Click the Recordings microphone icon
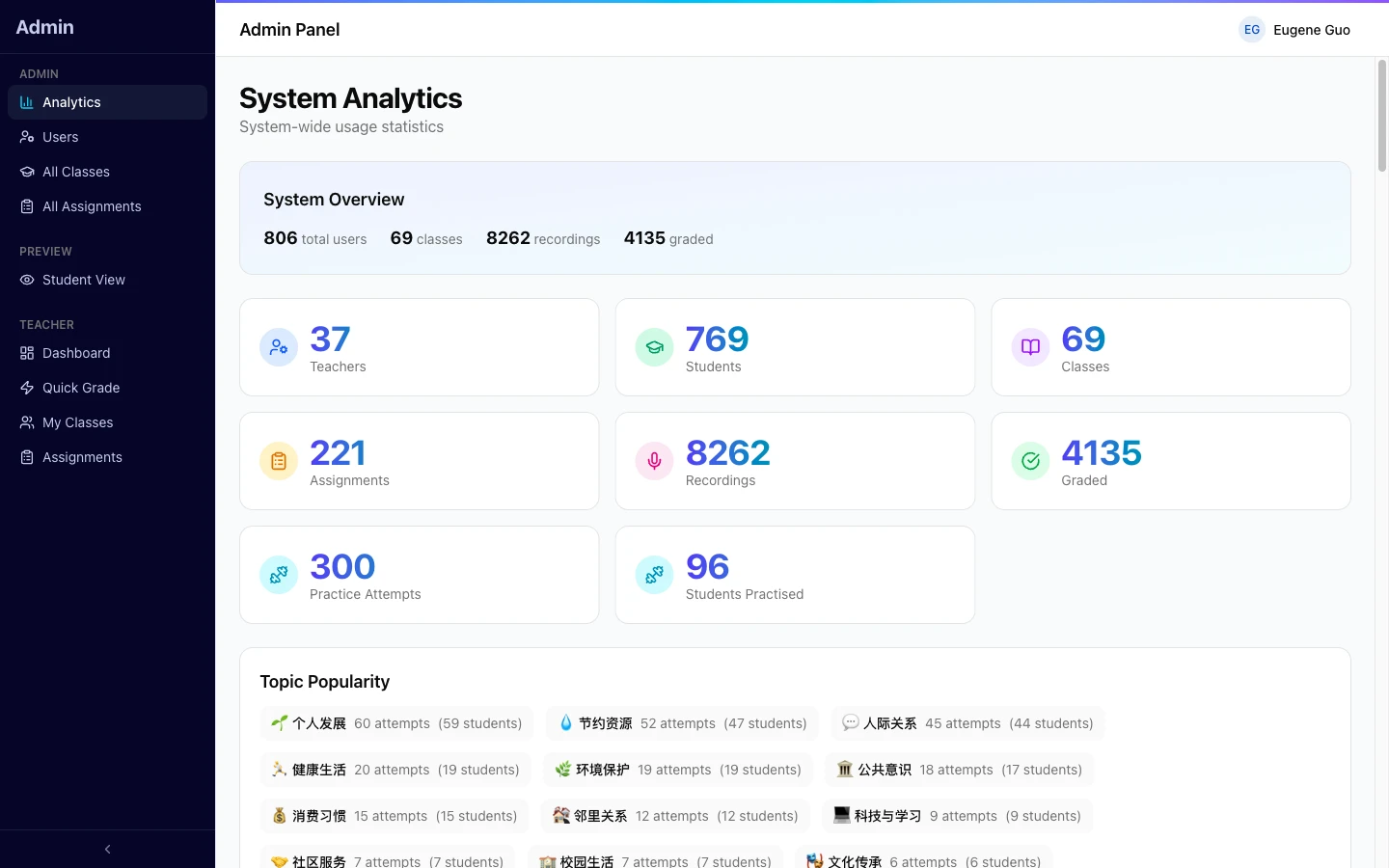 655,461
